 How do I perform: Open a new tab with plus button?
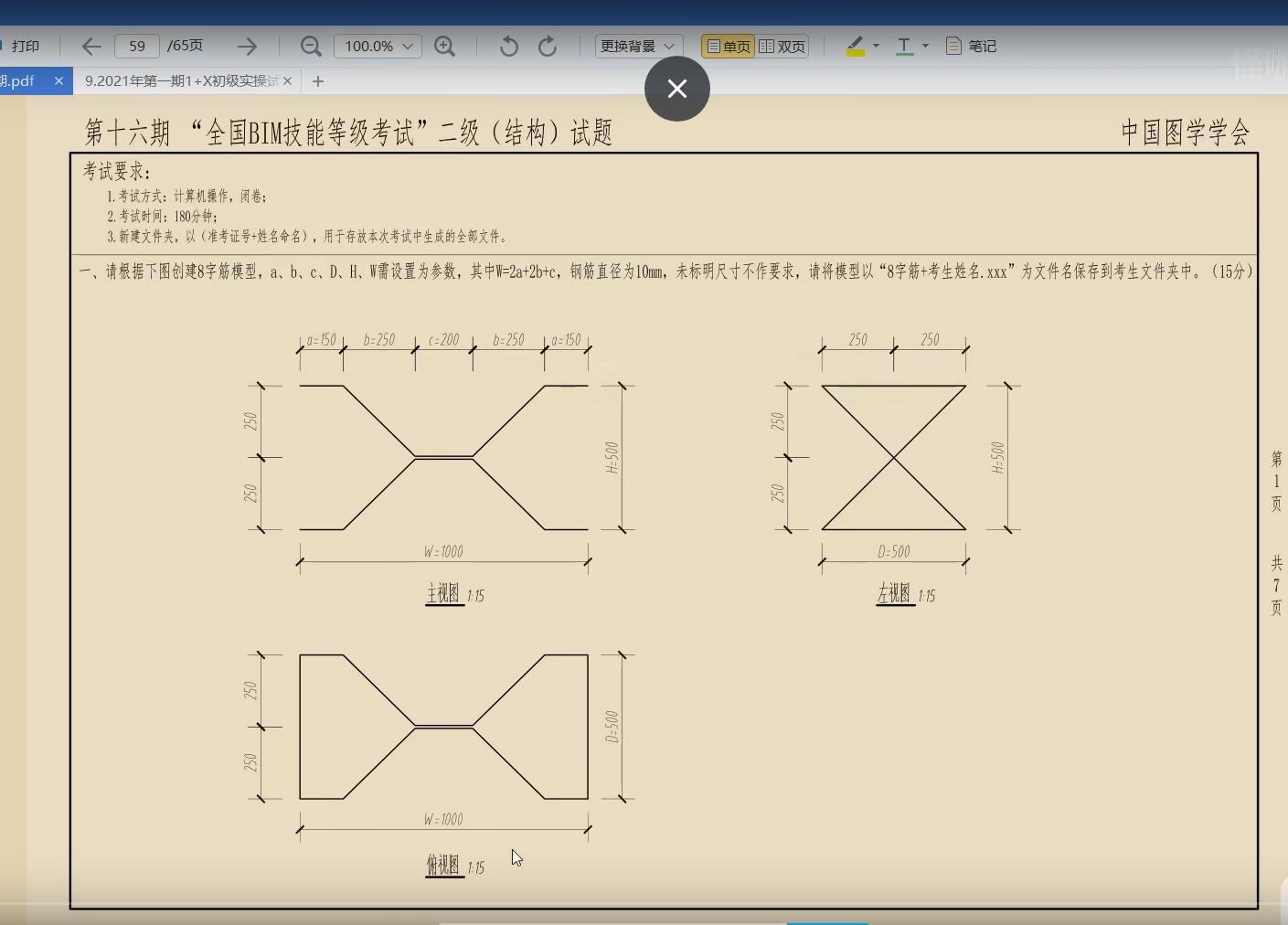318,81
